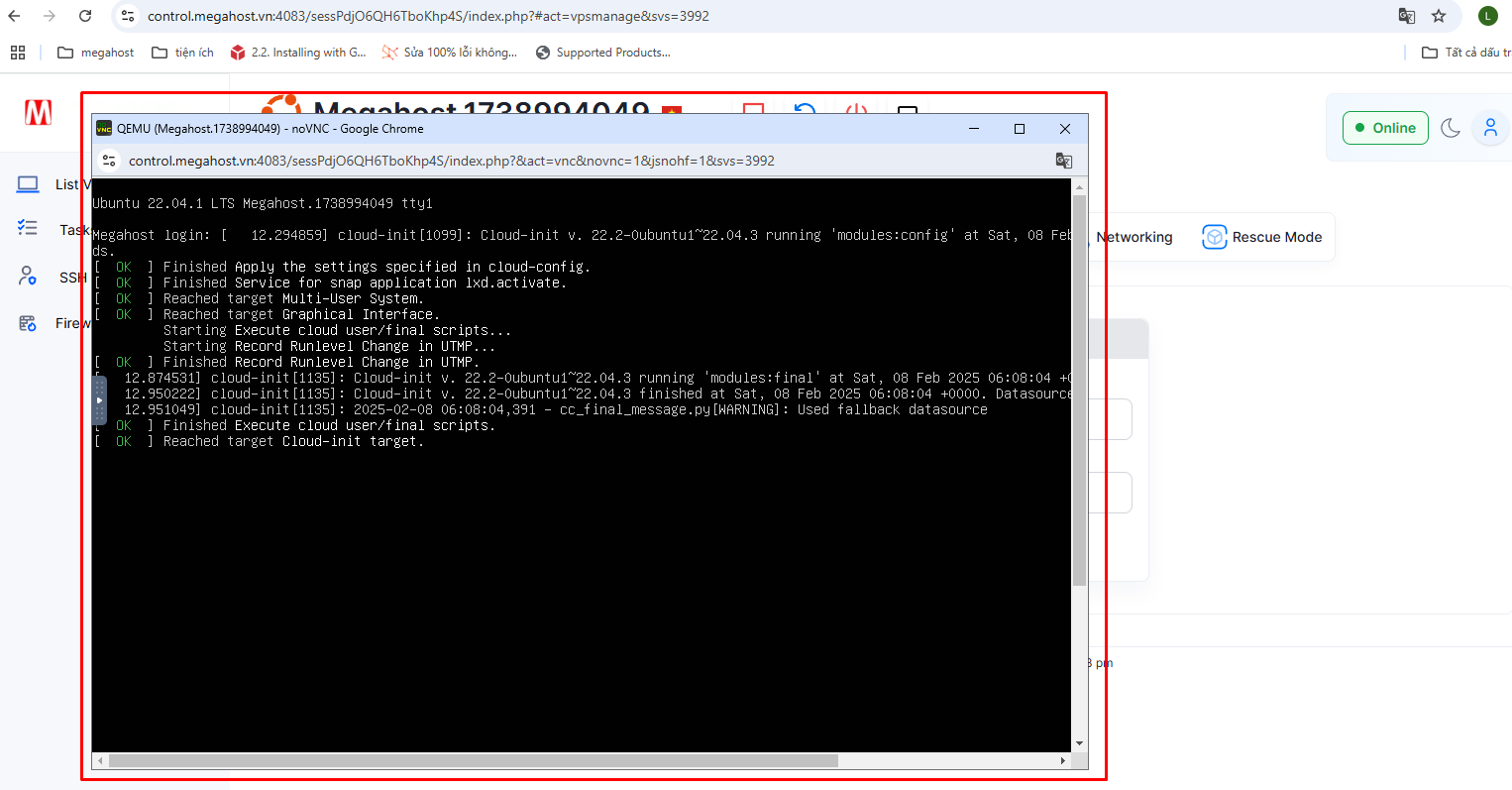The height and width of the screenshot is (790, 1512).
Task: Open the Supported Products bookmark
Action: coord(602,53)
